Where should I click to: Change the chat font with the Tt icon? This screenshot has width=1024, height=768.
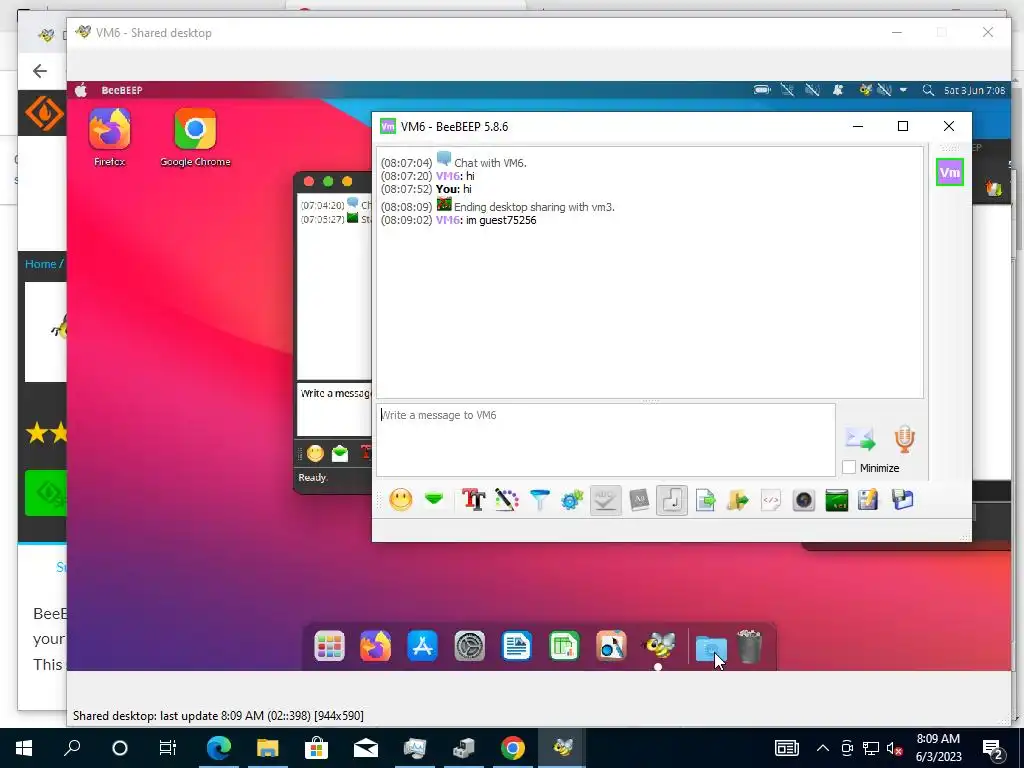click(473, 500)
